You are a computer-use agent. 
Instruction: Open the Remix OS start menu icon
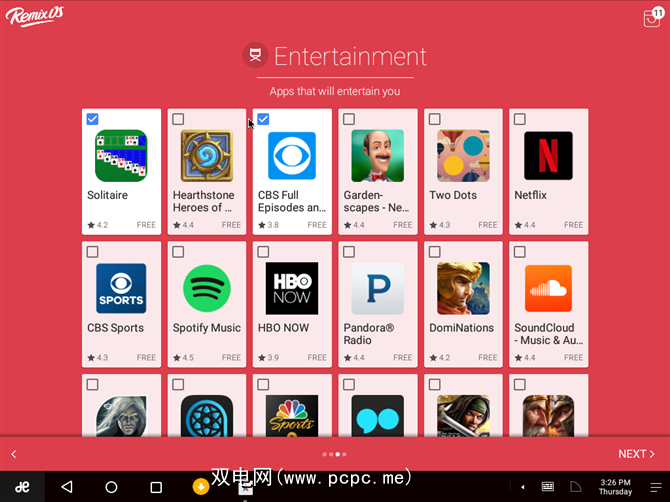tap(22, 487)
